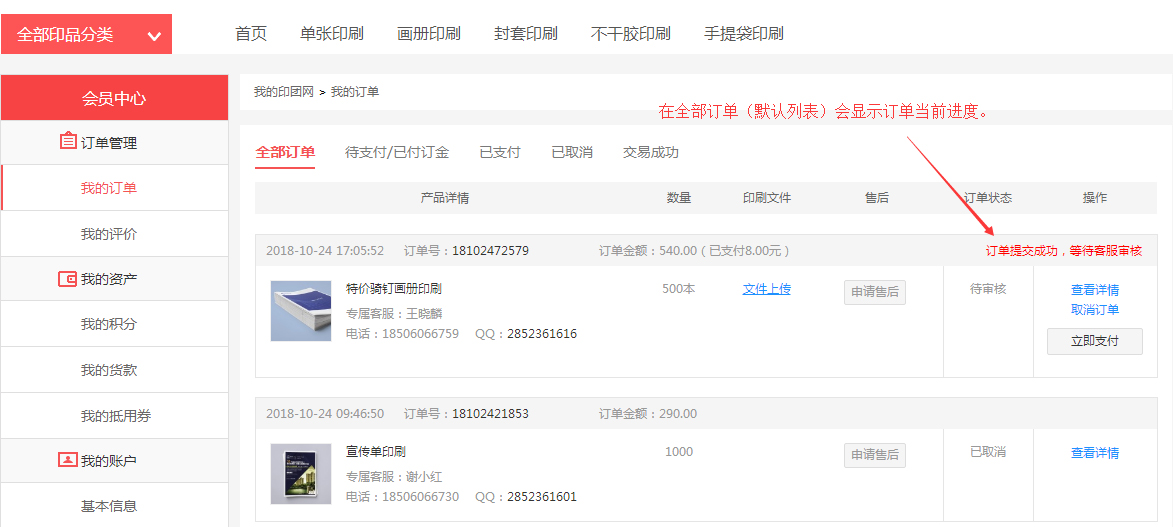Open 我的抵用券 in the sidebar

click(x=115, y=416)
